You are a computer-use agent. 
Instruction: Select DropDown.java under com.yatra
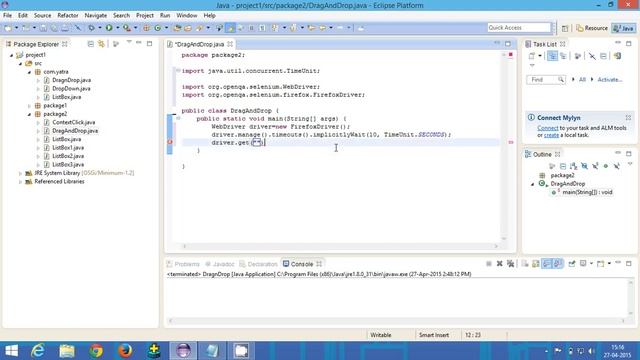tap(71, 89)
